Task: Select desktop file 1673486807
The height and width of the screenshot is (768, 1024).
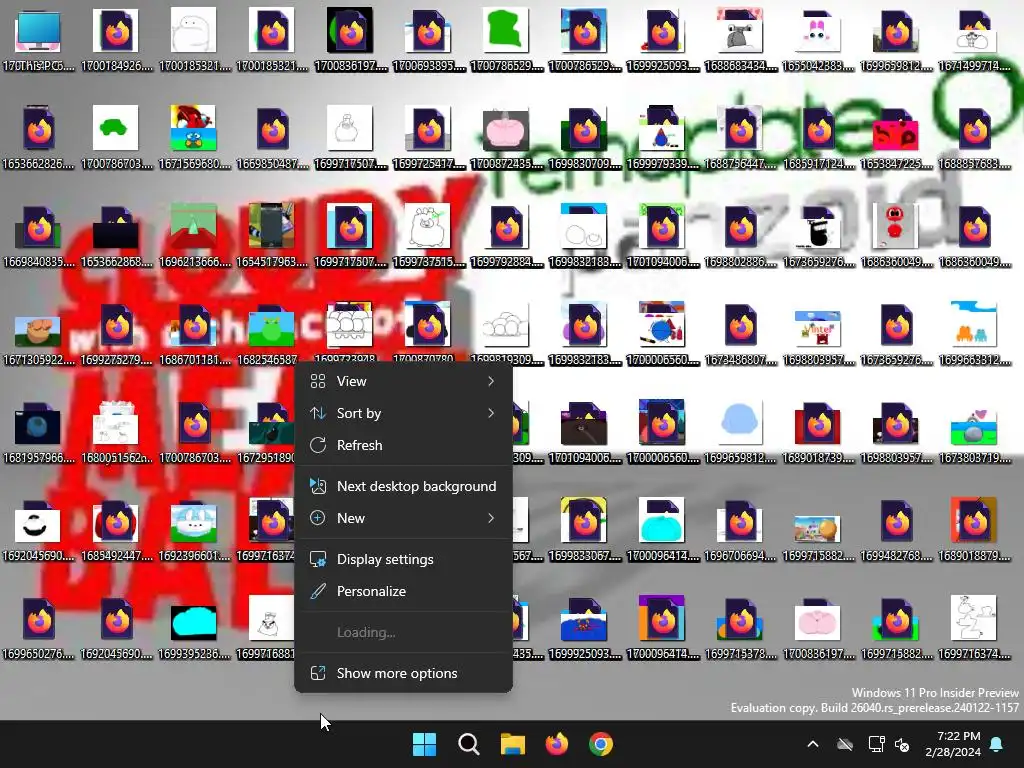Action: point(741,334)
